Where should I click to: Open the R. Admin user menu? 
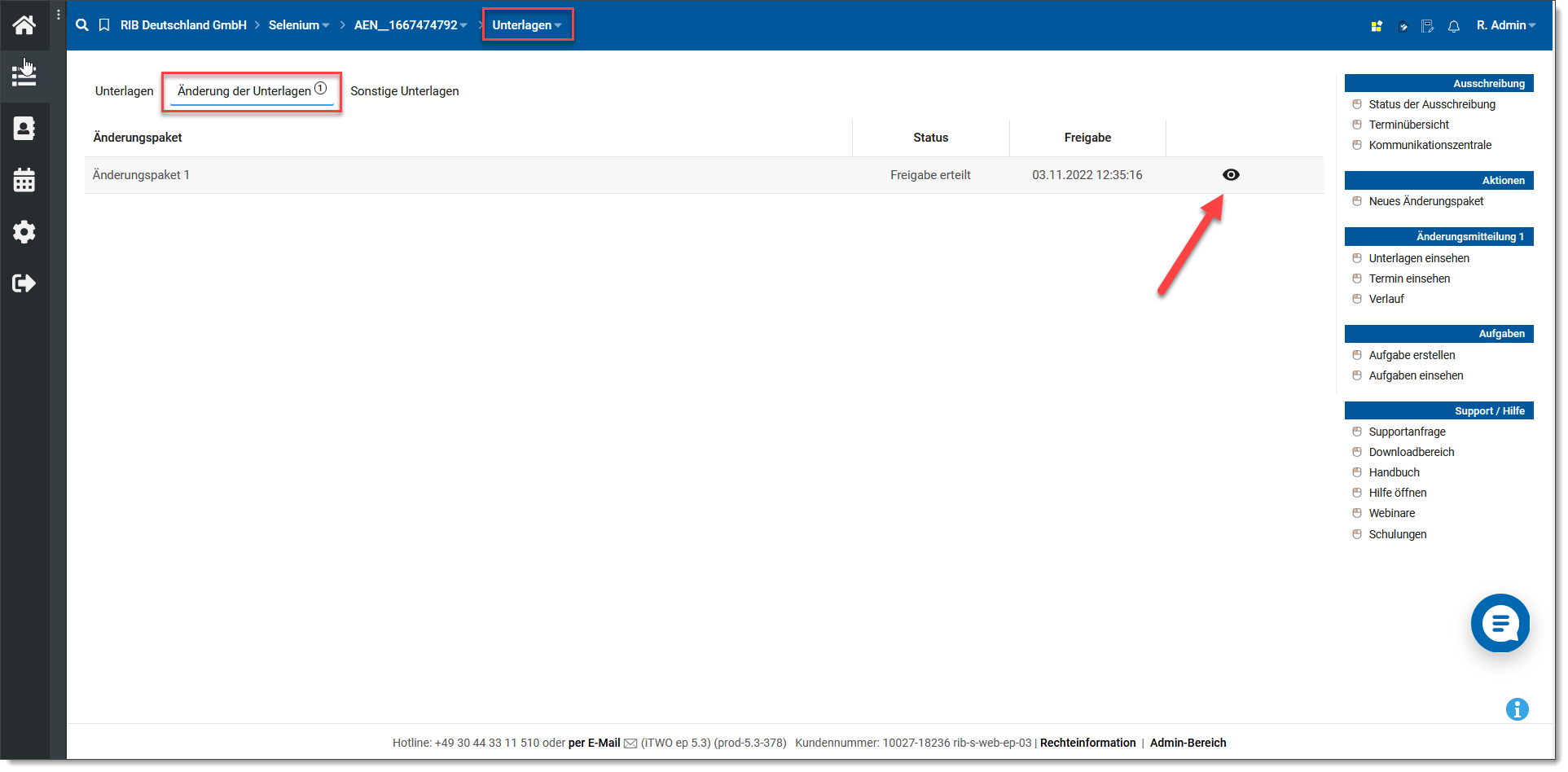point(1505,25)
